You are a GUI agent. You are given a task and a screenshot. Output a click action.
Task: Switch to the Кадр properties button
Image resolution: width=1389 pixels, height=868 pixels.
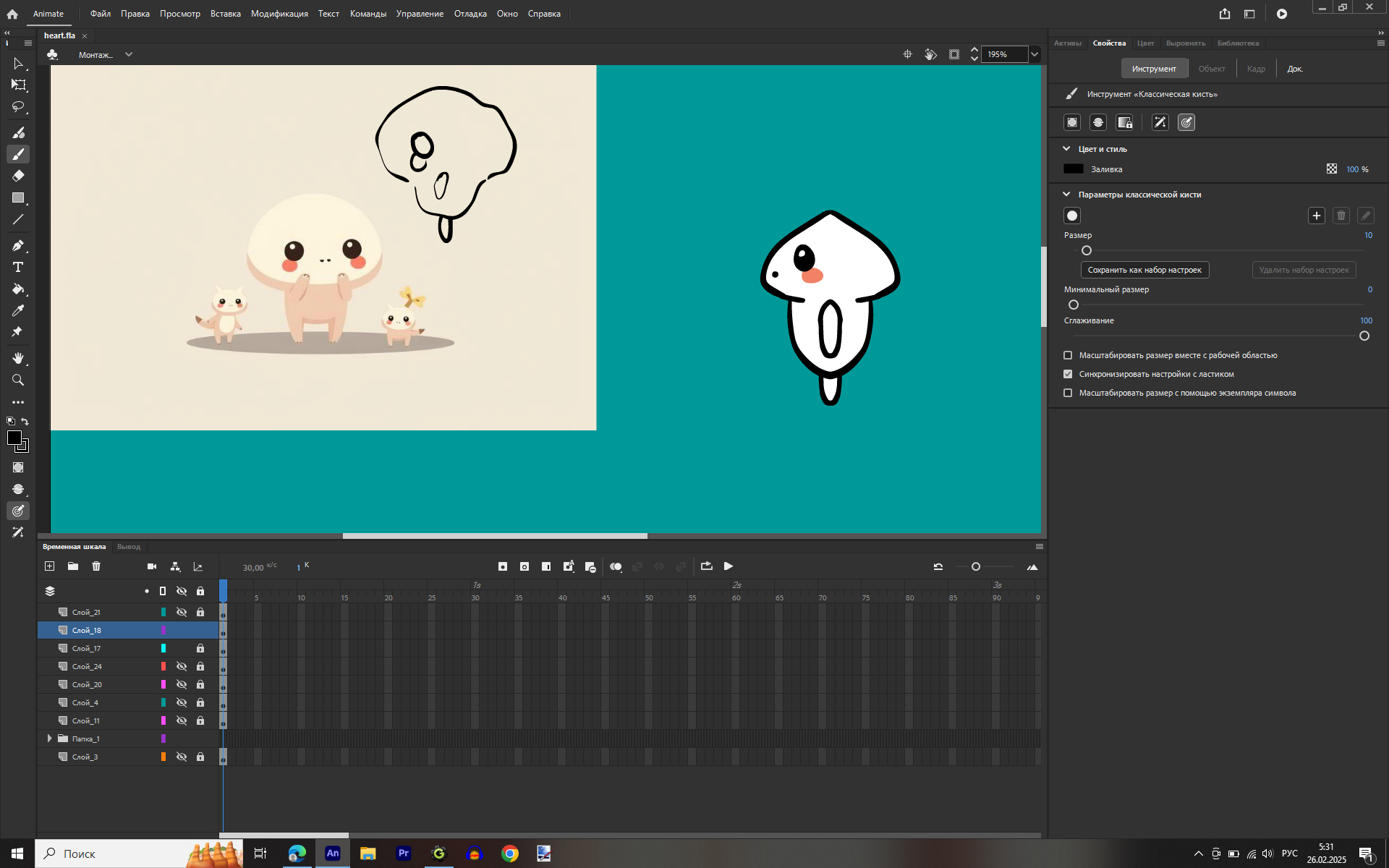pyautogui.click(x=1256, y=69)
